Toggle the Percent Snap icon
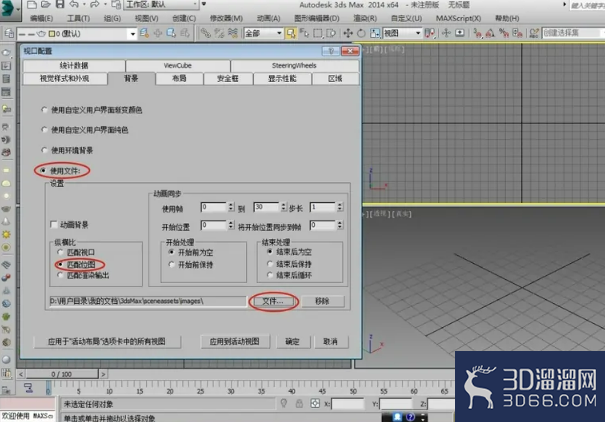605x422 pixels. click(504, 34)
